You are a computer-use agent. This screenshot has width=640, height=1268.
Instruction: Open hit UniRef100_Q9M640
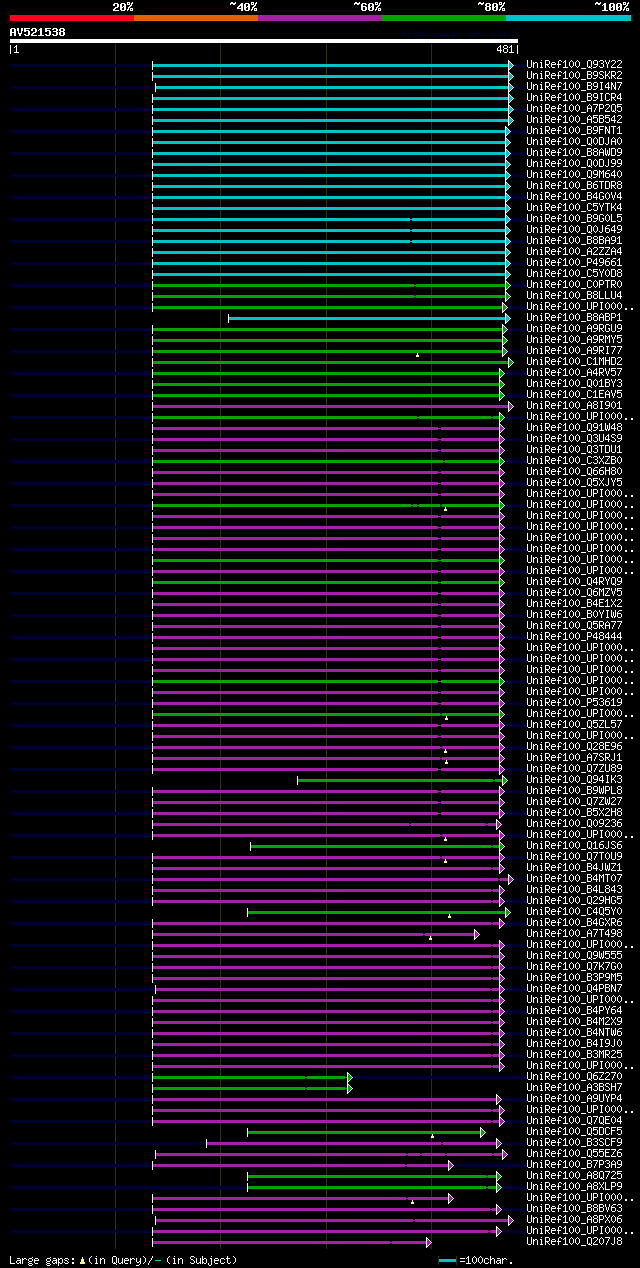point(574,174)
